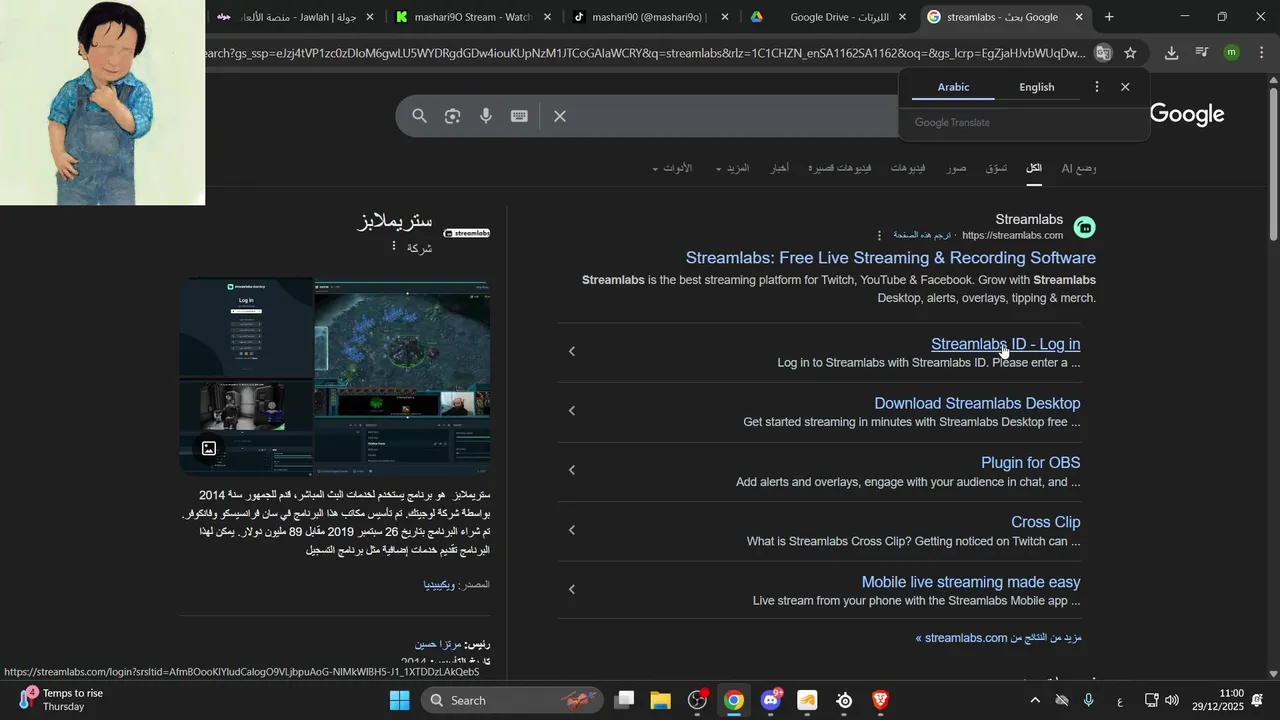Viewport: 1280px width, 720px height.
Task: Click the images icon on panel thumbnail
Action: pyautogui.click(x=209, y=449)
